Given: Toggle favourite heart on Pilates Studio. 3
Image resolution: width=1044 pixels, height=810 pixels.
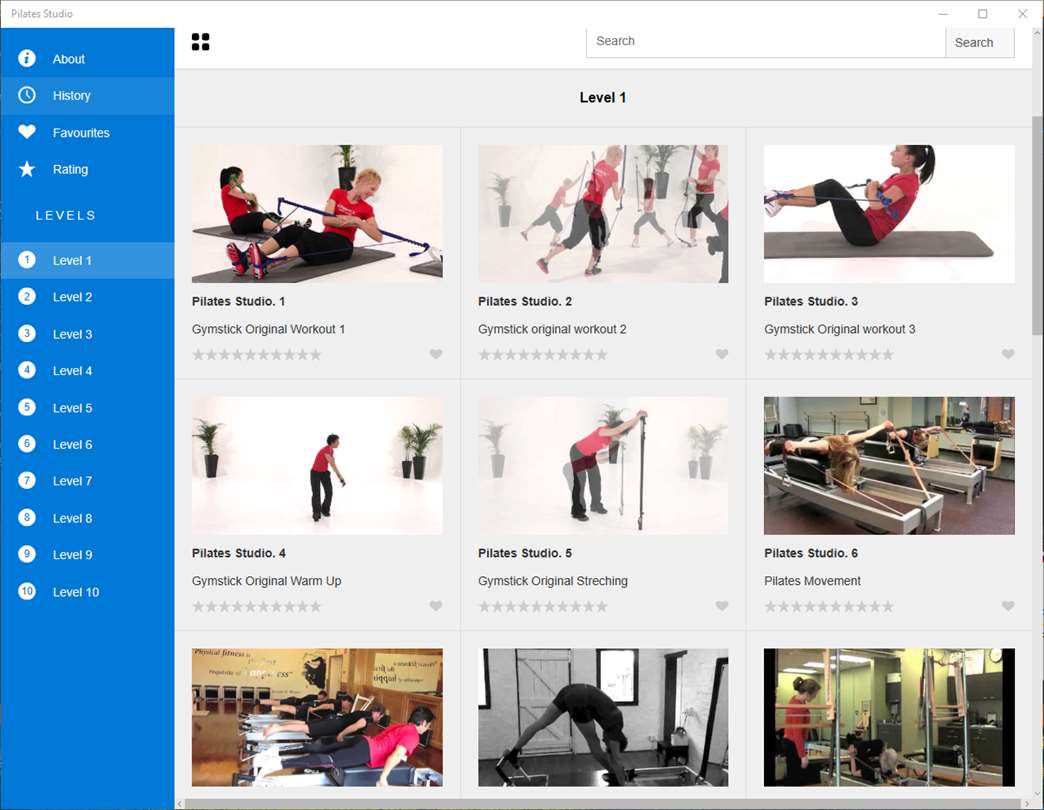Looking at the screenshot, I should point(1008,354).
